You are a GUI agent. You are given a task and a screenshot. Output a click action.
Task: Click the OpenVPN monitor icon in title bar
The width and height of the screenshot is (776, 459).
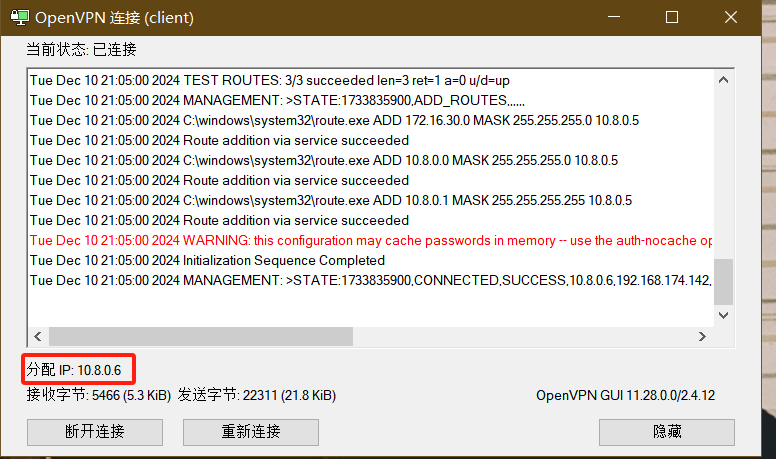(x=20, y=17)
